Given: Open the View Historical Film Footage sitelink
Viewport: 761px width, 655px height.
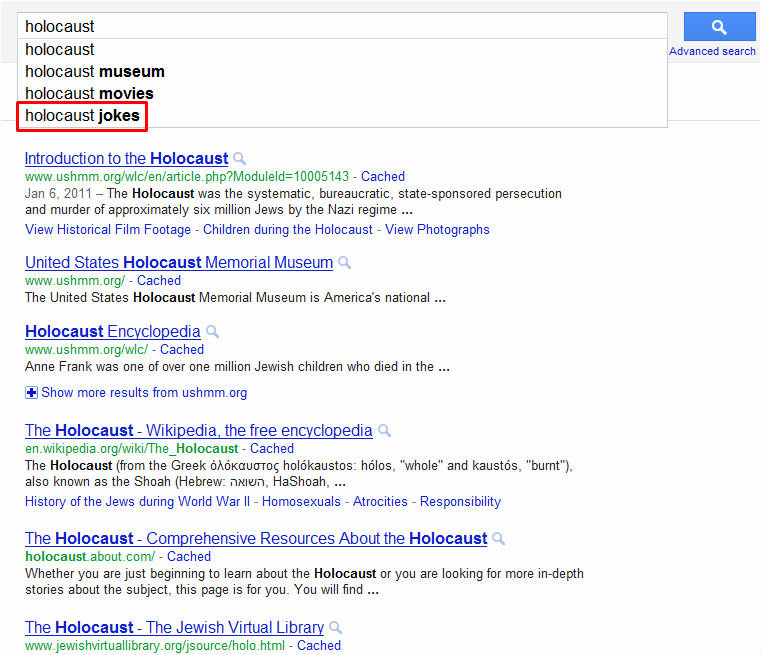Looking at the screenshot, I should [x=108, y=229].
